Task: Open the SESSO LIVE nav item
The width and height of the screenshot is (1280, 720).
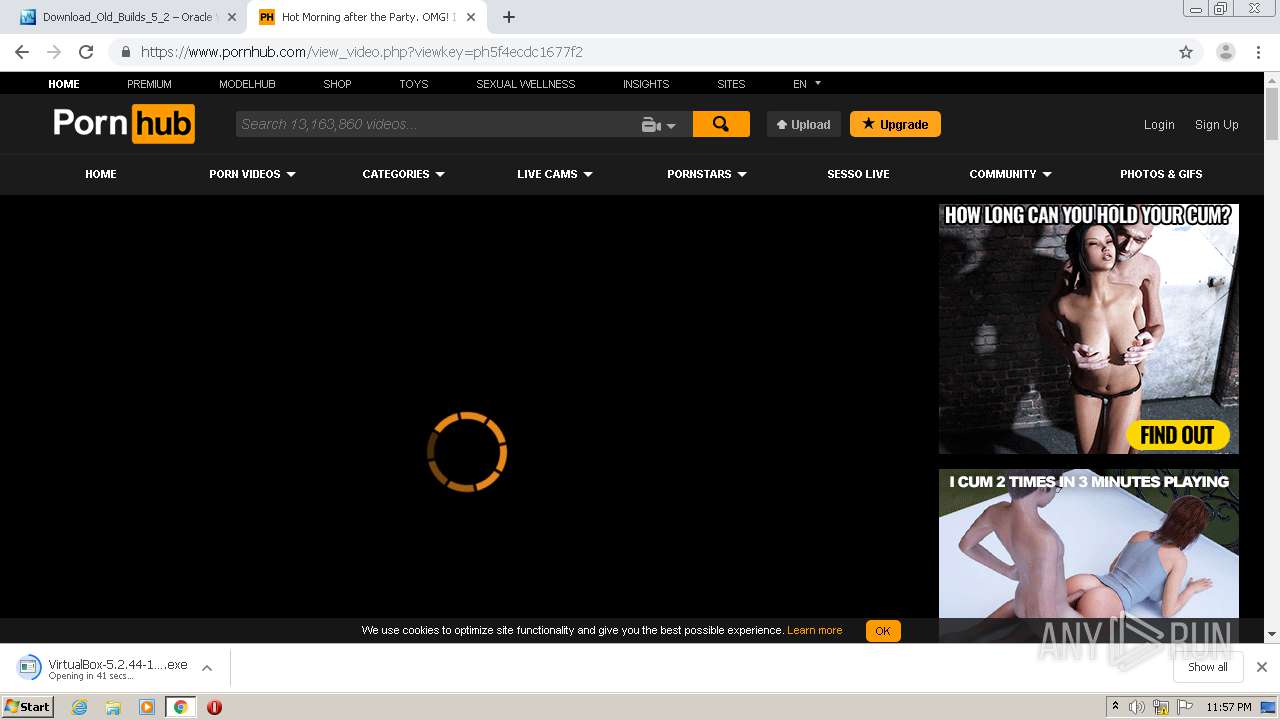Action: (858, 174)
